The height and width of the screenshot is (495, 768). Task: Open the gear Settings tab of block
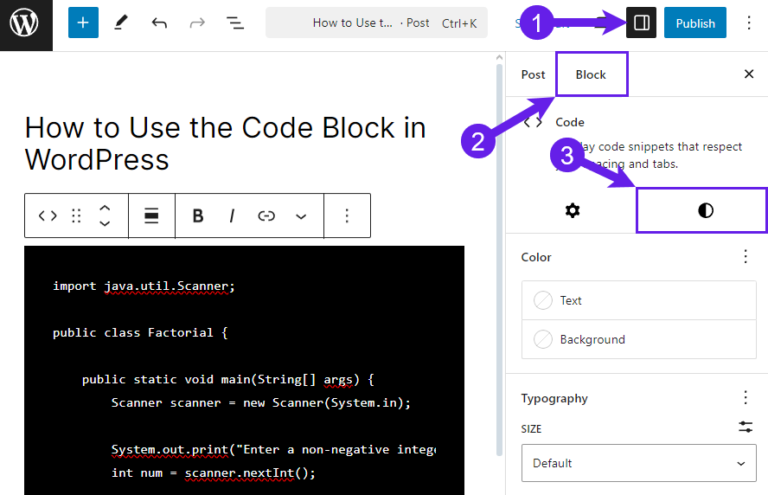tap(572, 211)
